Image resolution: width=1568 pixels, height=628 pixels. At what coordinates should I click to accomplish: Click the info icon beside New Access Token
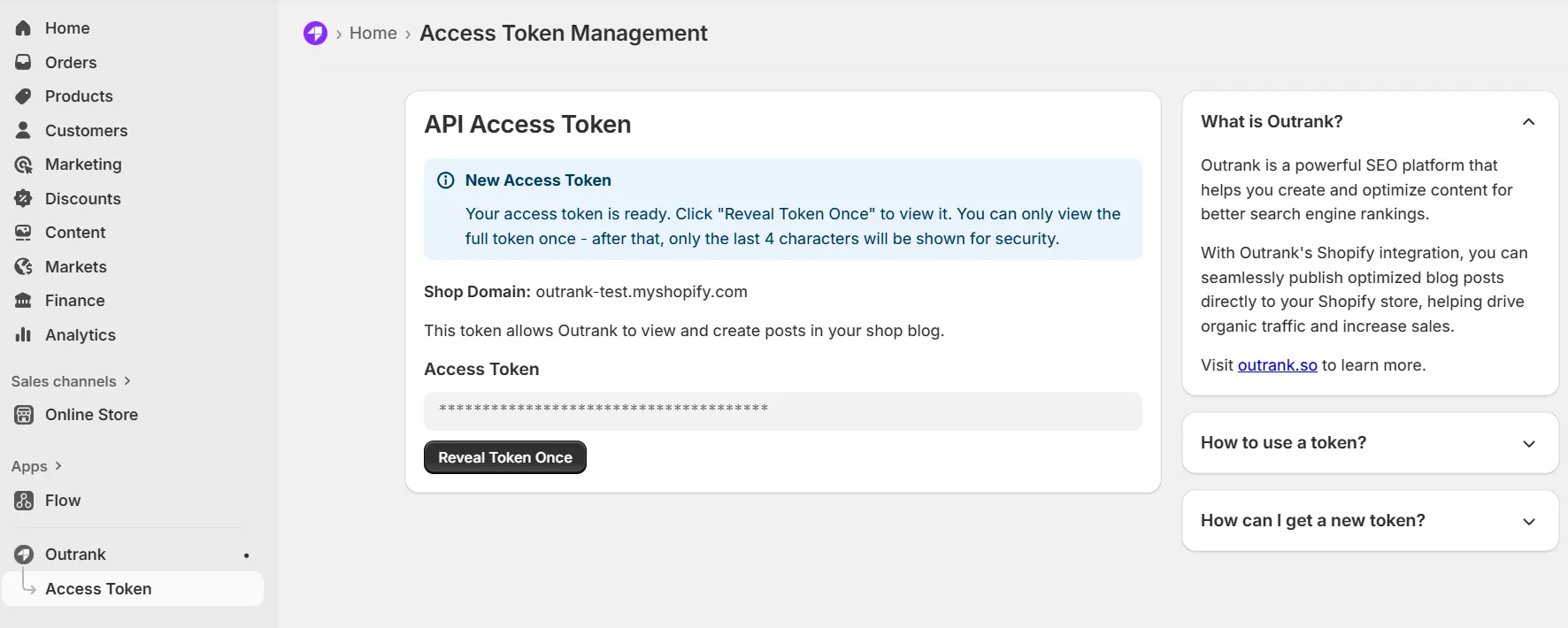(x=445, y=180)
